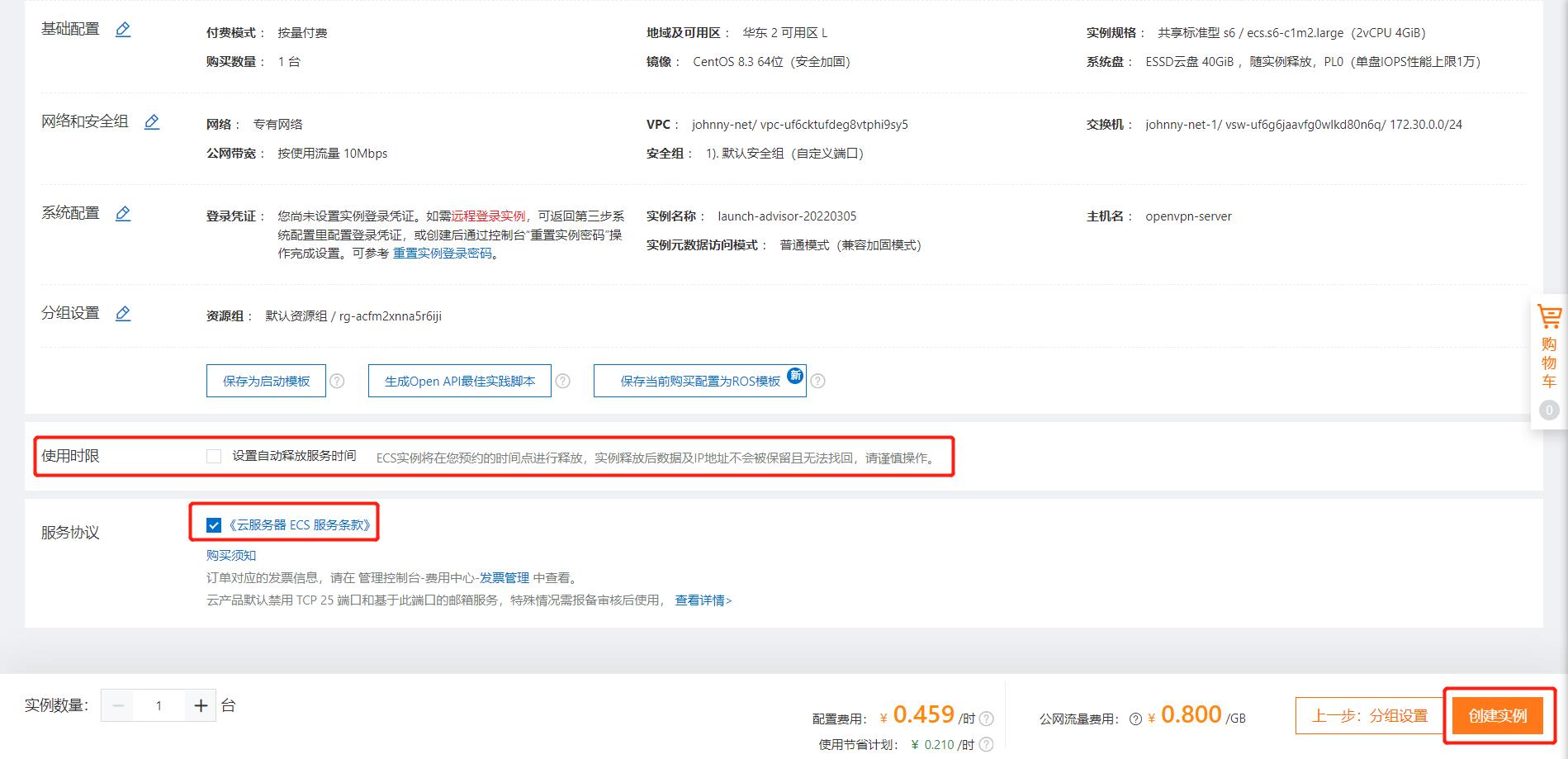1568x759 pixels.
Task: Click 保存为启动模板 button
Action: coord(266,381)
